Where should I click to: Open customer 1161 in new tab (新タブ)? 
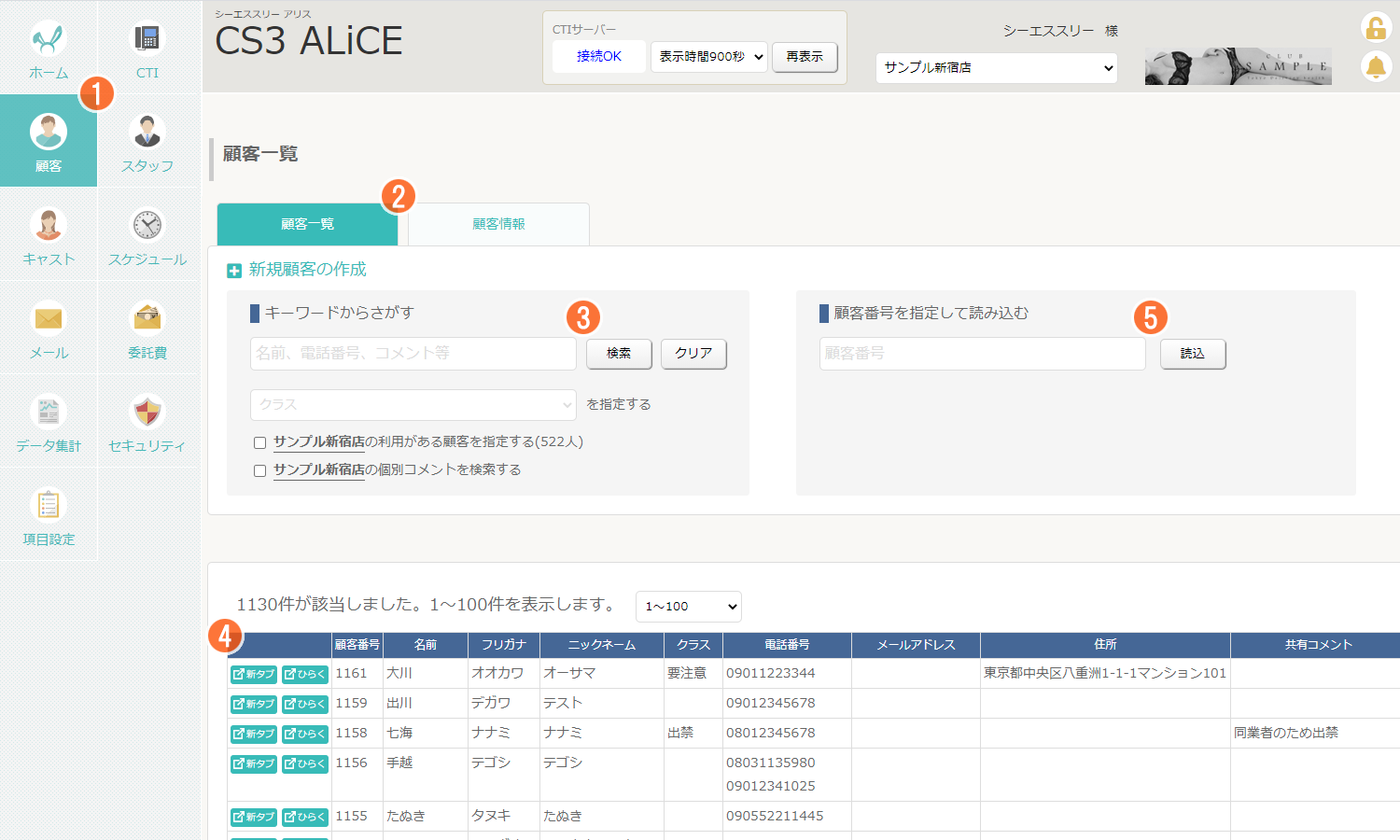point(254,674)
